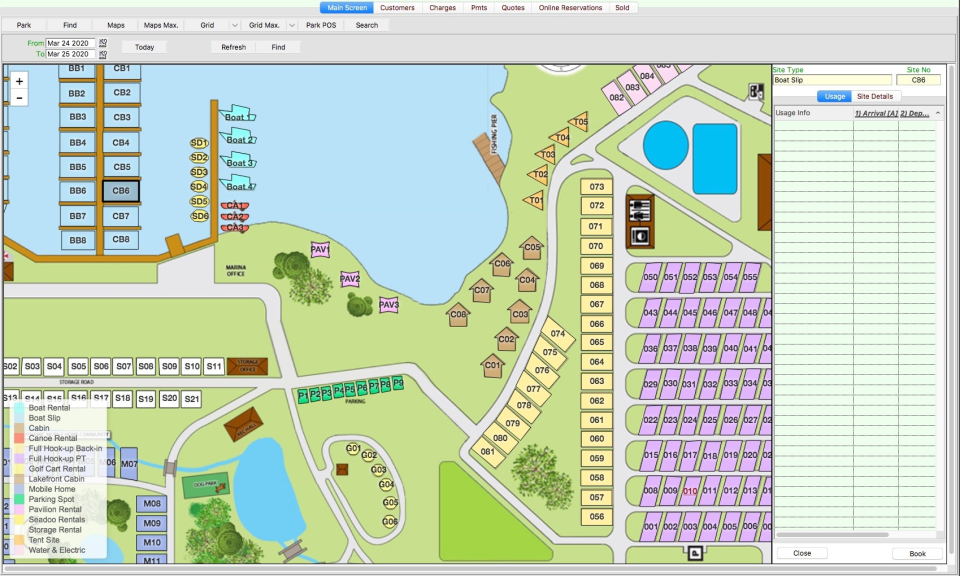960x576 pixels.
Task: Switch to the Customers tab
Action: coord(398,7)
